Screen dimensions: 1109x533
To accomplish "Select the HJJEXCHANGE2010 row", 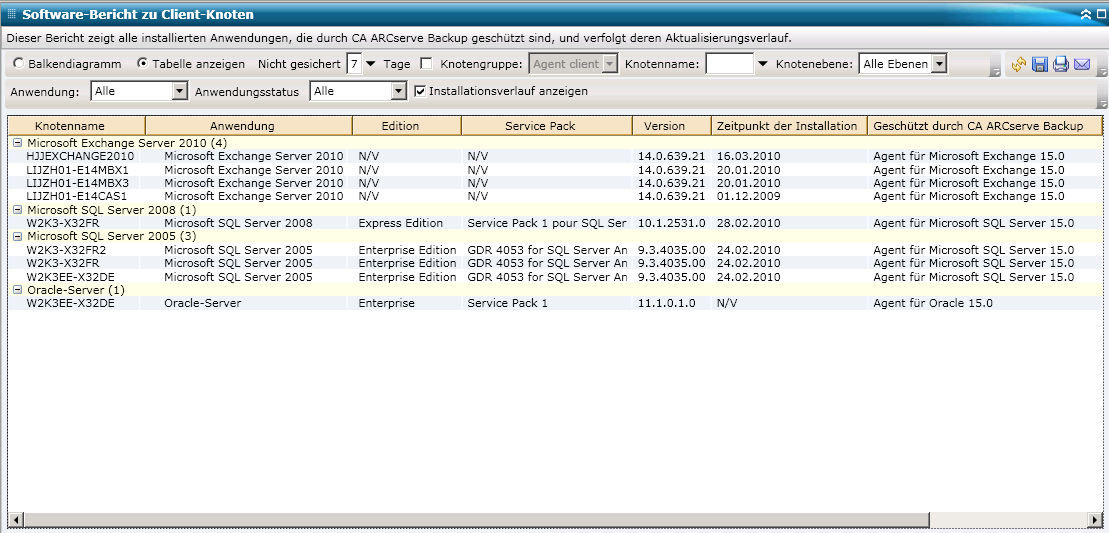I will coord(80,157).
